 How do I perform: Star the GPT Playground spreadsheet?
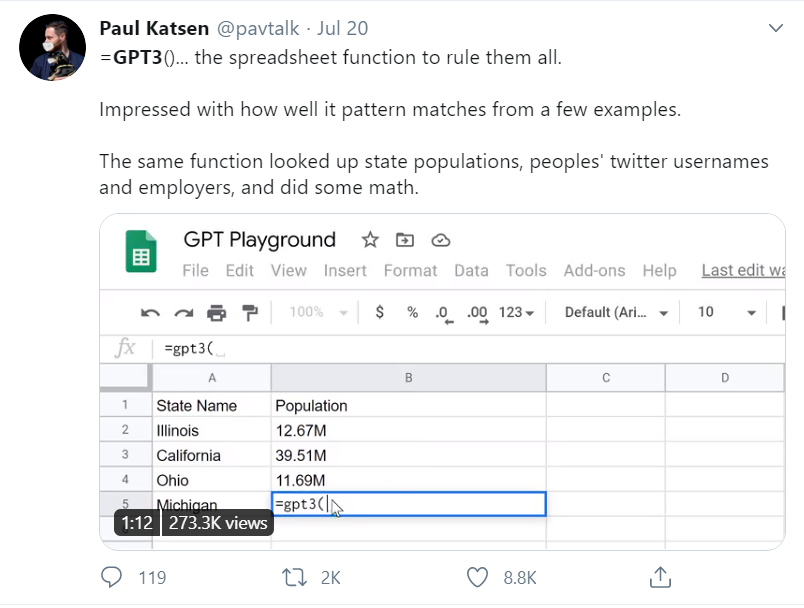[x=370, y=239]
